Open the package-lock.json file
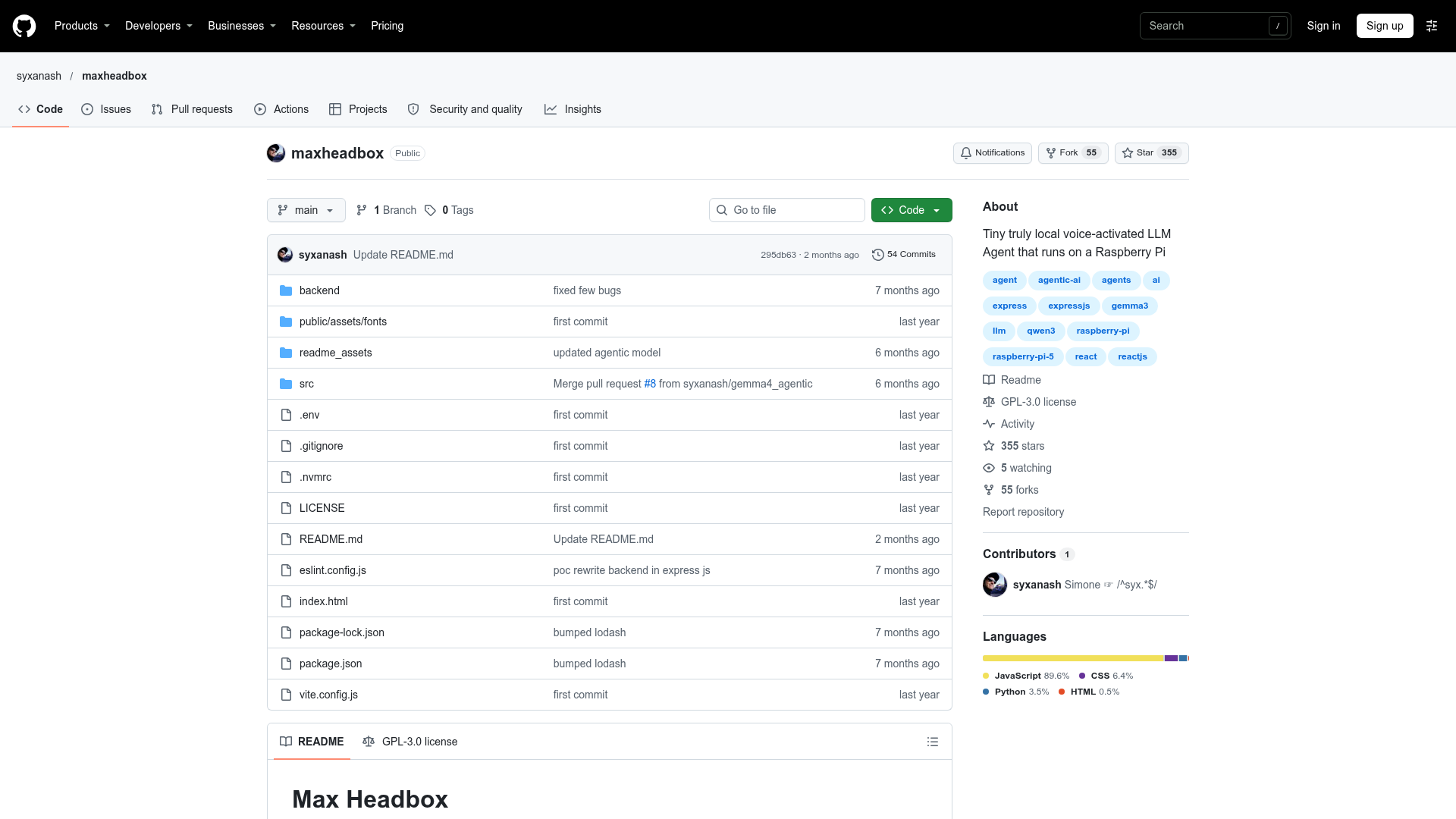 point(342,632)
